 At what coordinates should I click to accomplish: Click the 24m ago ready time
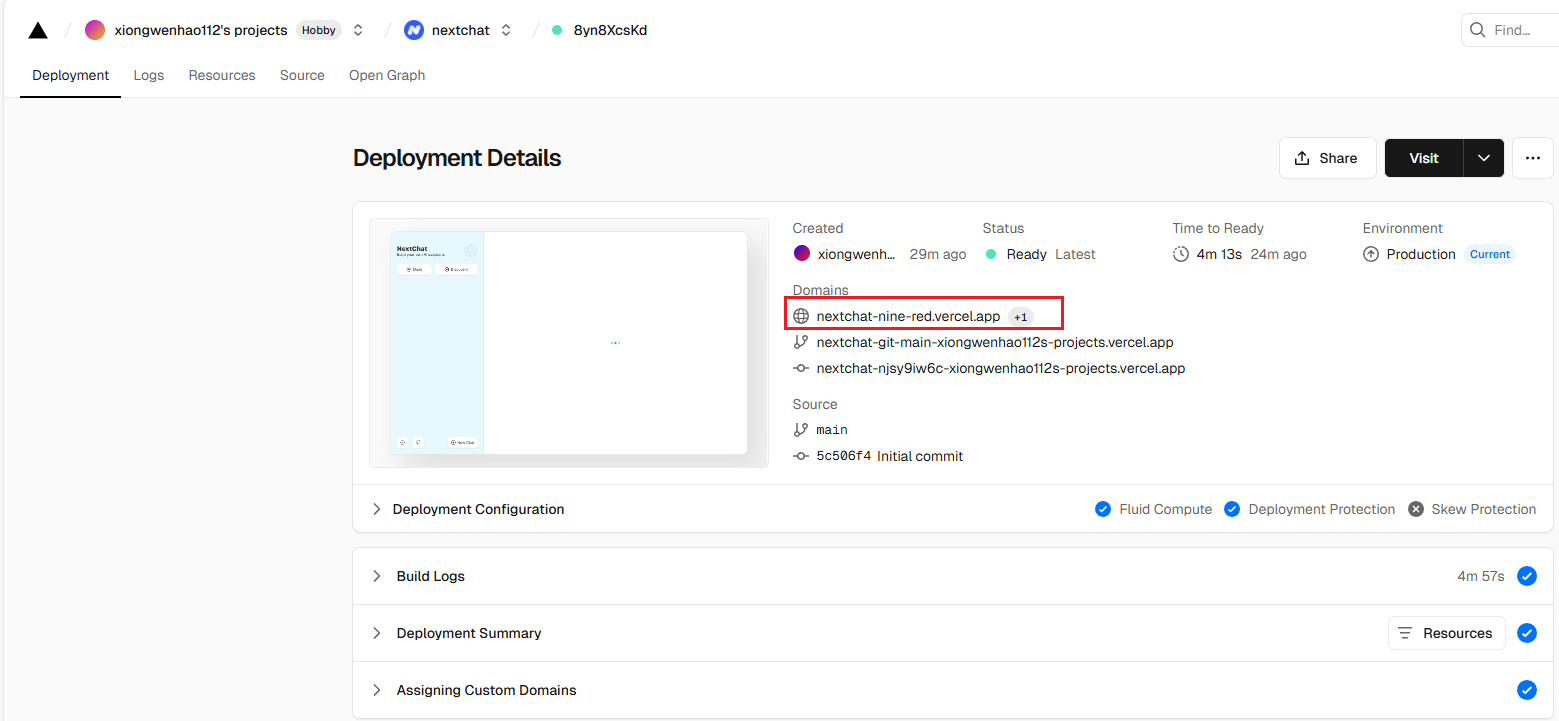(1279, 254)
